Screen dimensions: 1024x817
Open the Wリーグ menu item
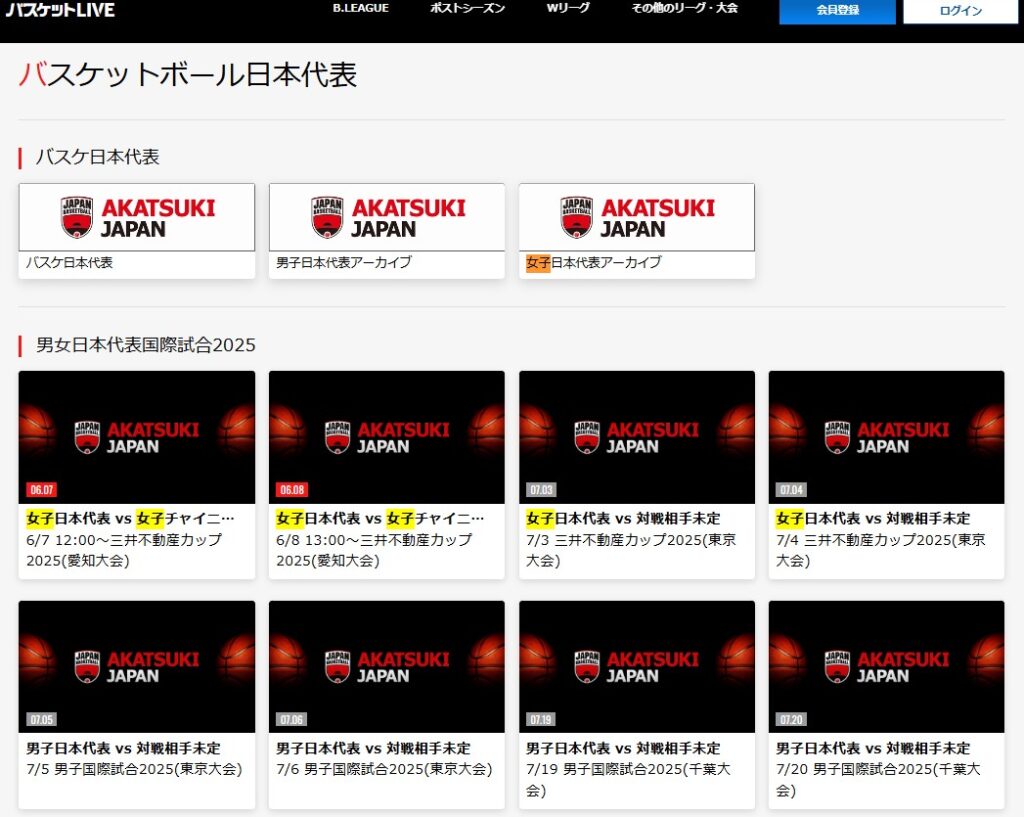[568, 8]
